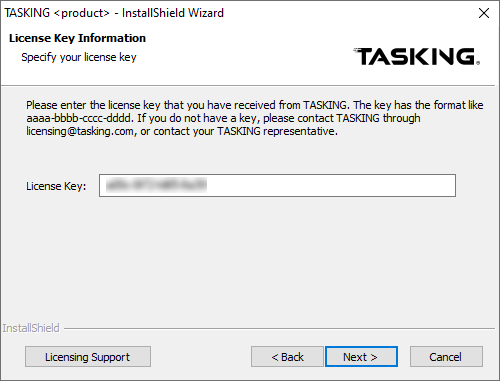500x381 pixels.
Task: Click the <product> placeholder in window title
Action: tap(82, 13)
